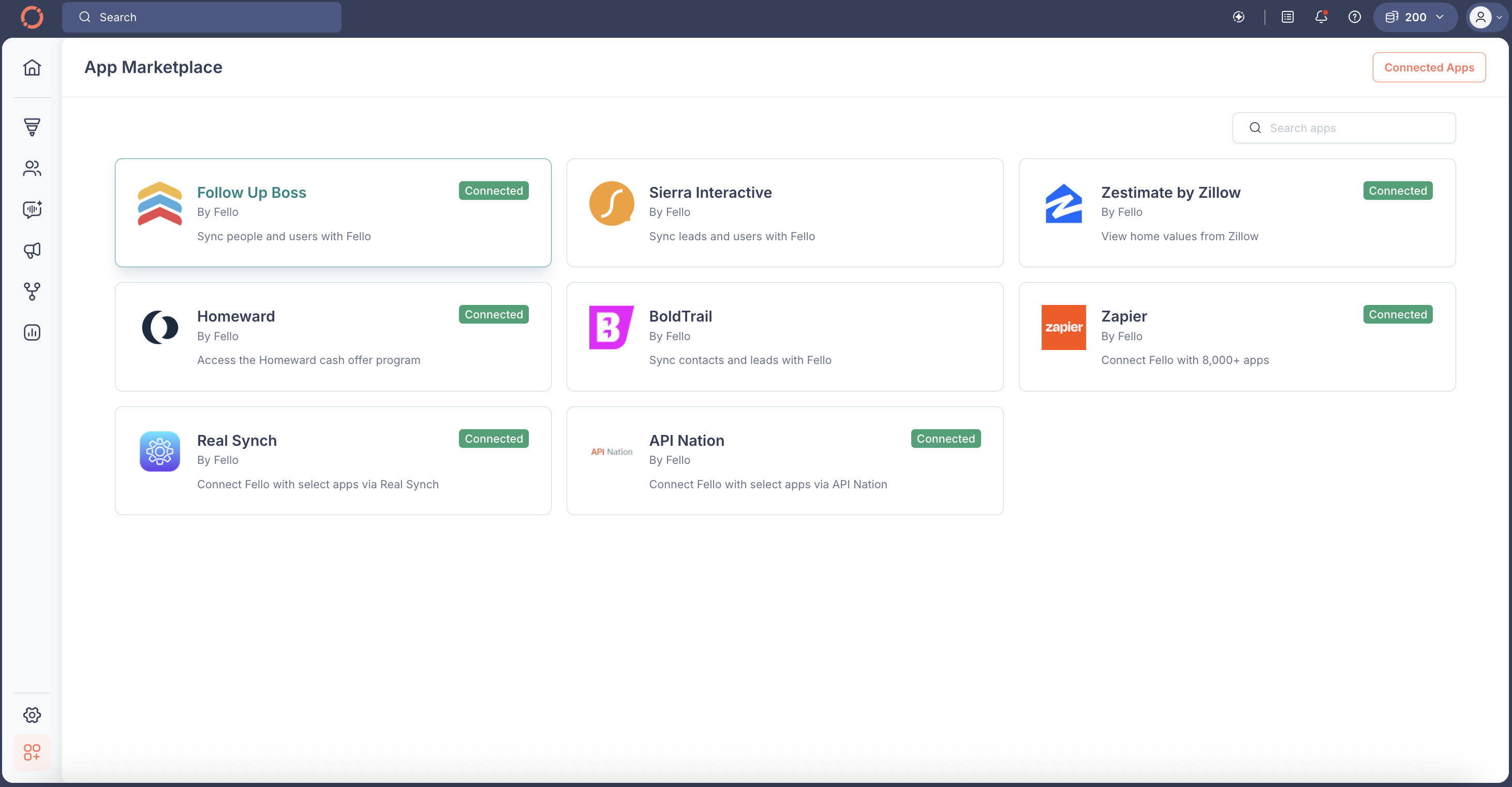Image resolution: width=1512 pixels, height=787 pixels.
Task: Open the bar chart reports icon in sidebar
Action: pos(32,332)
